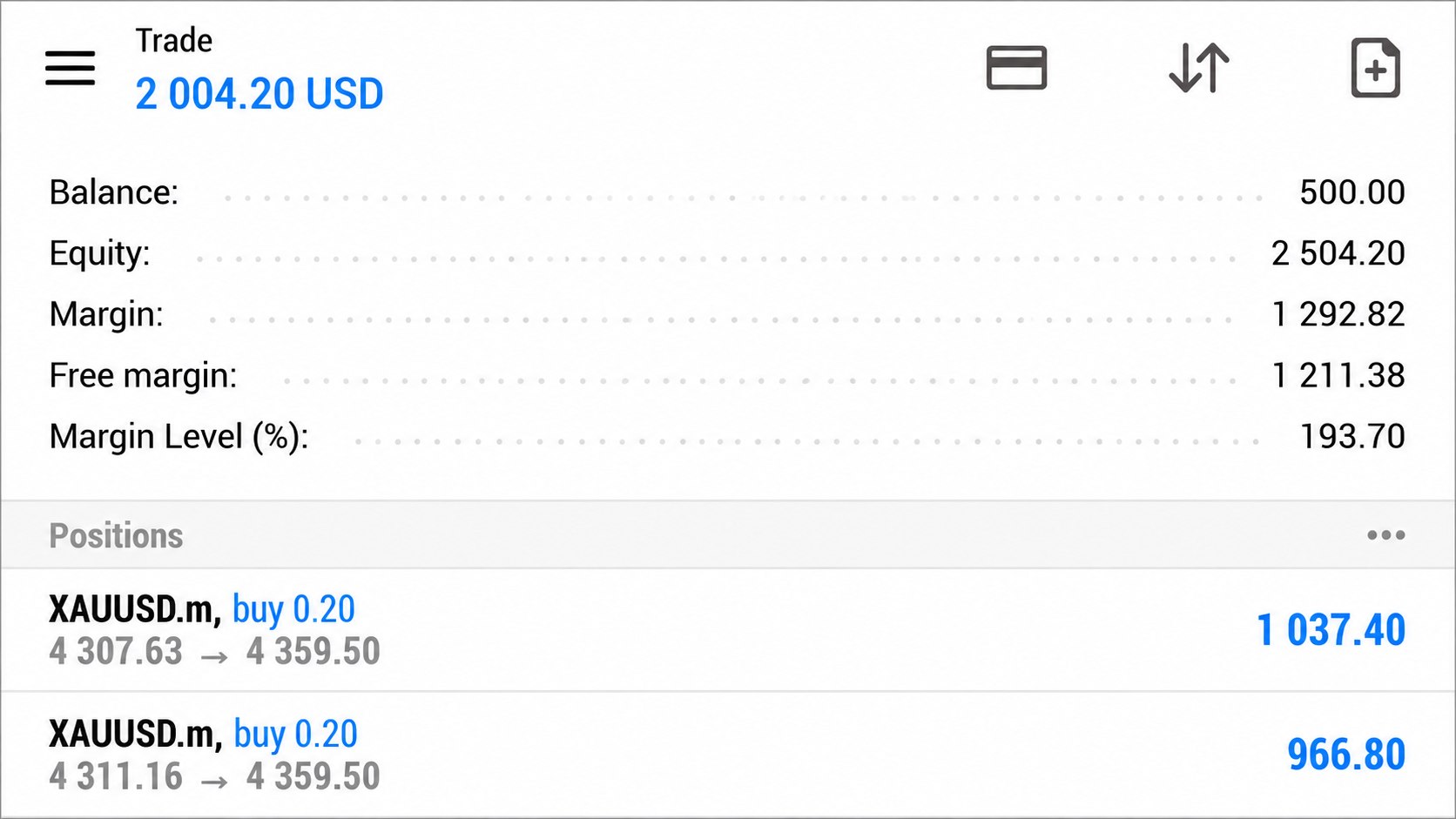
Task: Open the Positions three-dots menu
Action: 1385,535
